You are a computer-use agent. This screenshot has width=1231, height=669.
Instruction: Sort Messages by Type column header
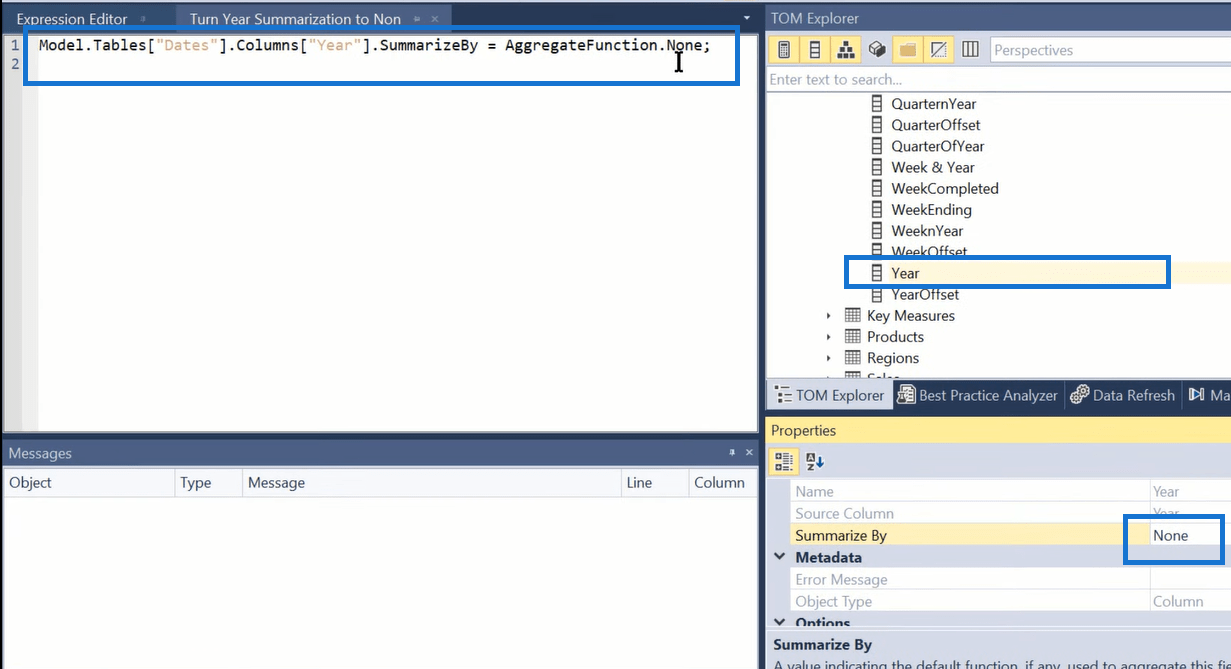click(209, 482)
